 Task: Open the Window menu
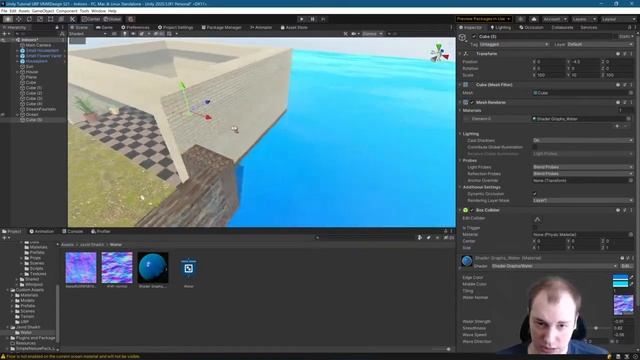[98, 11]
